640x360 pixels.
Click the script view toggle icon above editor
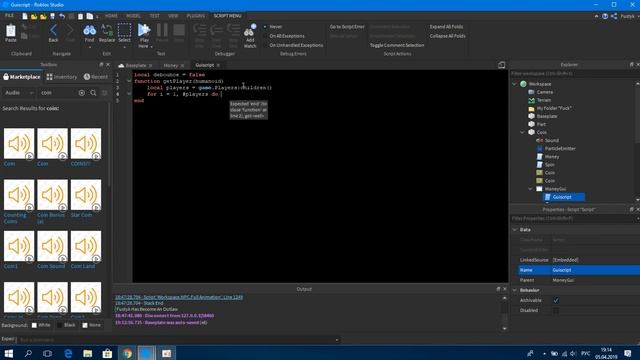501,65
